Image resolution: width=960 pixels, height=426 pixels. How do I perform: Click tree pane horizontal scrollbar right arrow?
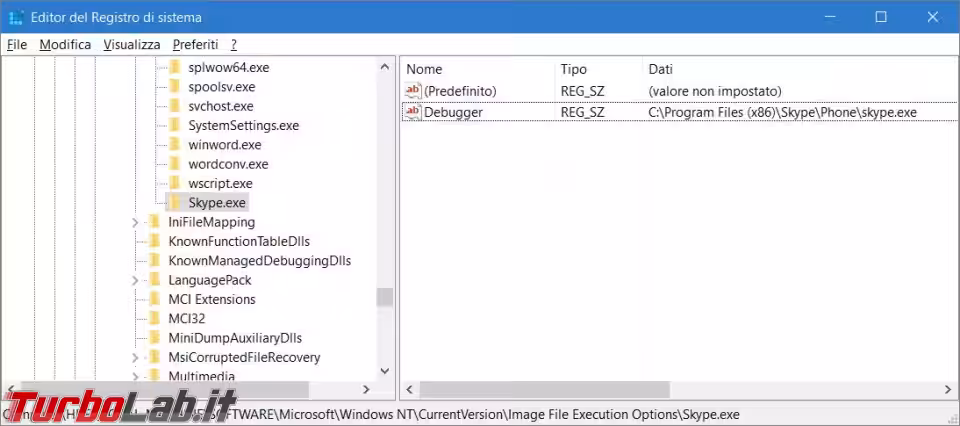pos(366,389)
